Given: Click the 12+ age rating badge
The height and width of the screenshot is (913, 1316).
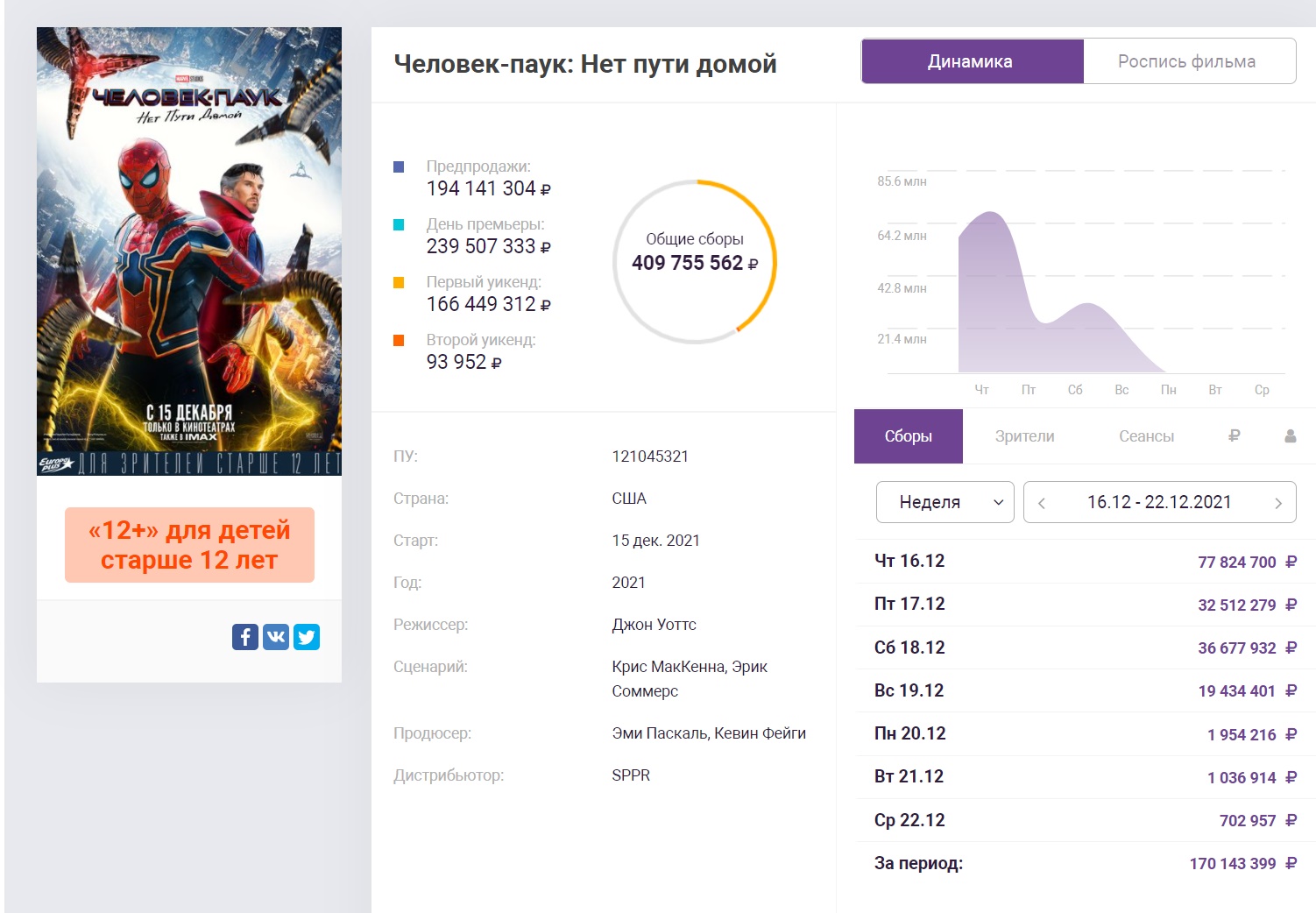Looking at the screenshot, I should tap(189, 545).
